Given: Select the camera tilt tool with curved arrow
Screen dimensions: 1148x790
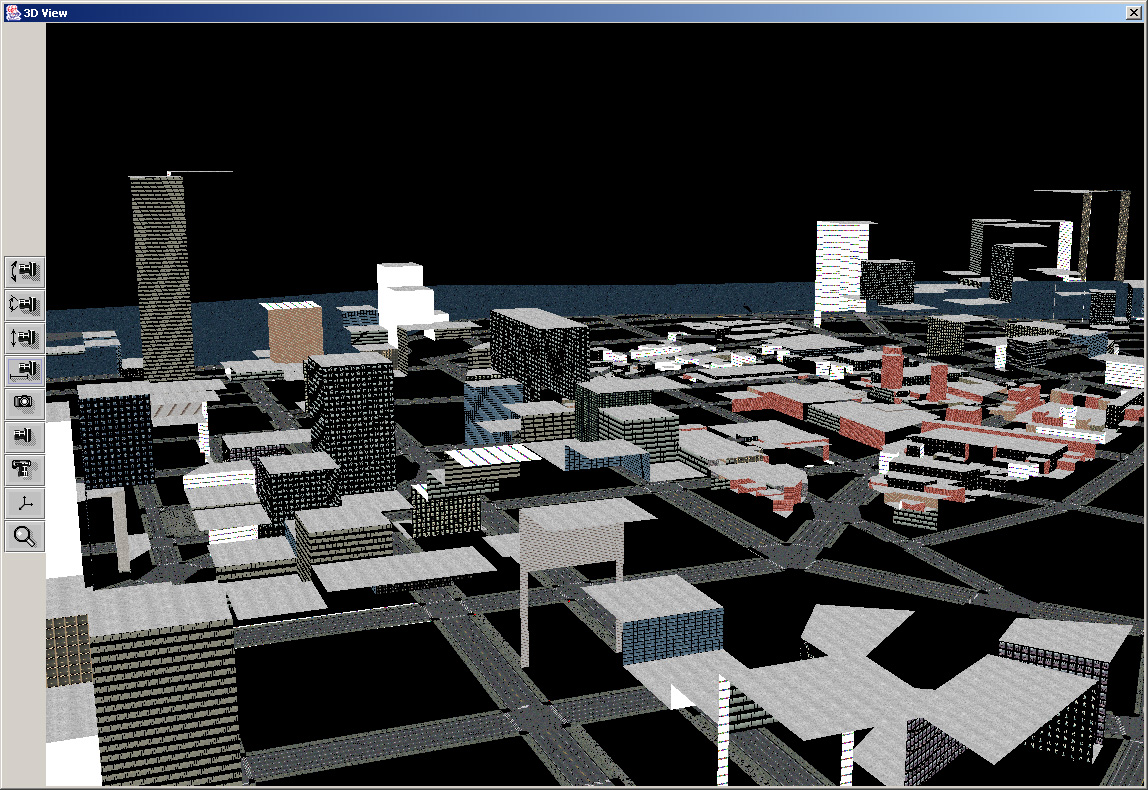Looking at the screenshot, I should 24,271.
